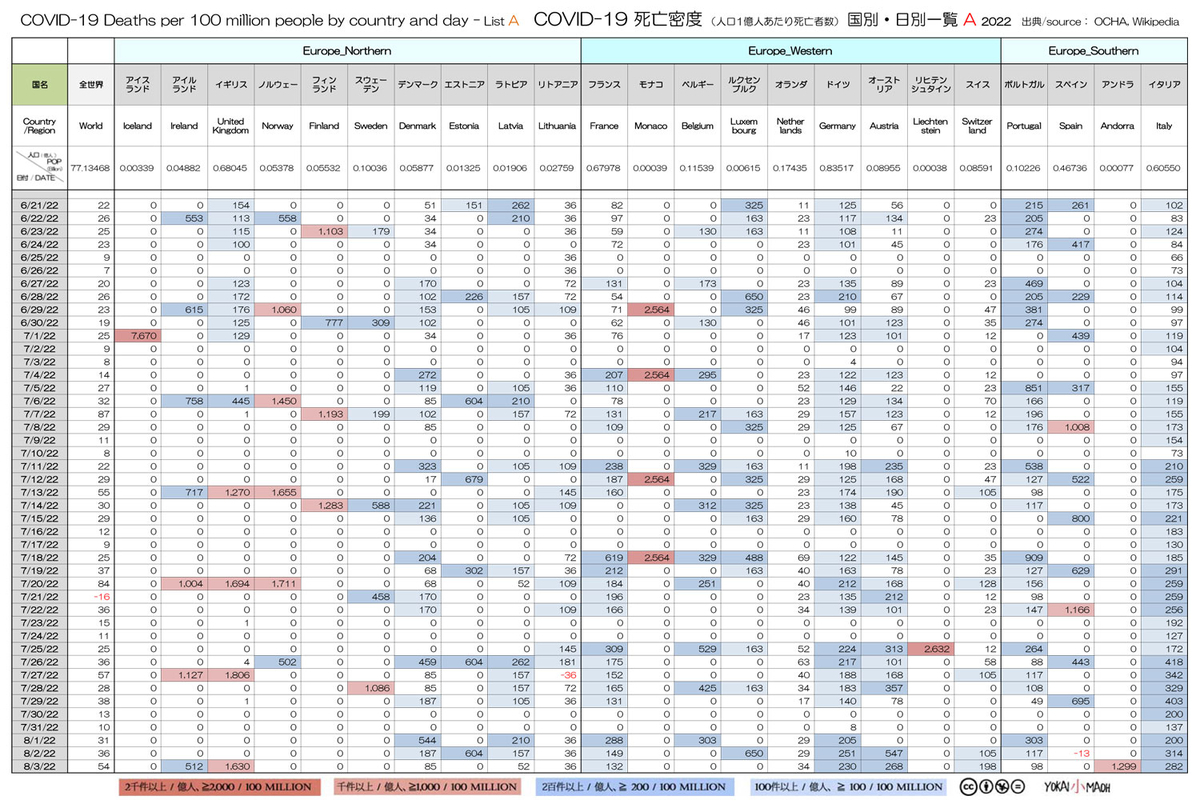Click Liechtenstein's 2,632 cell
The width and height of the screenshot is (1200, 804).
[930, 647]
